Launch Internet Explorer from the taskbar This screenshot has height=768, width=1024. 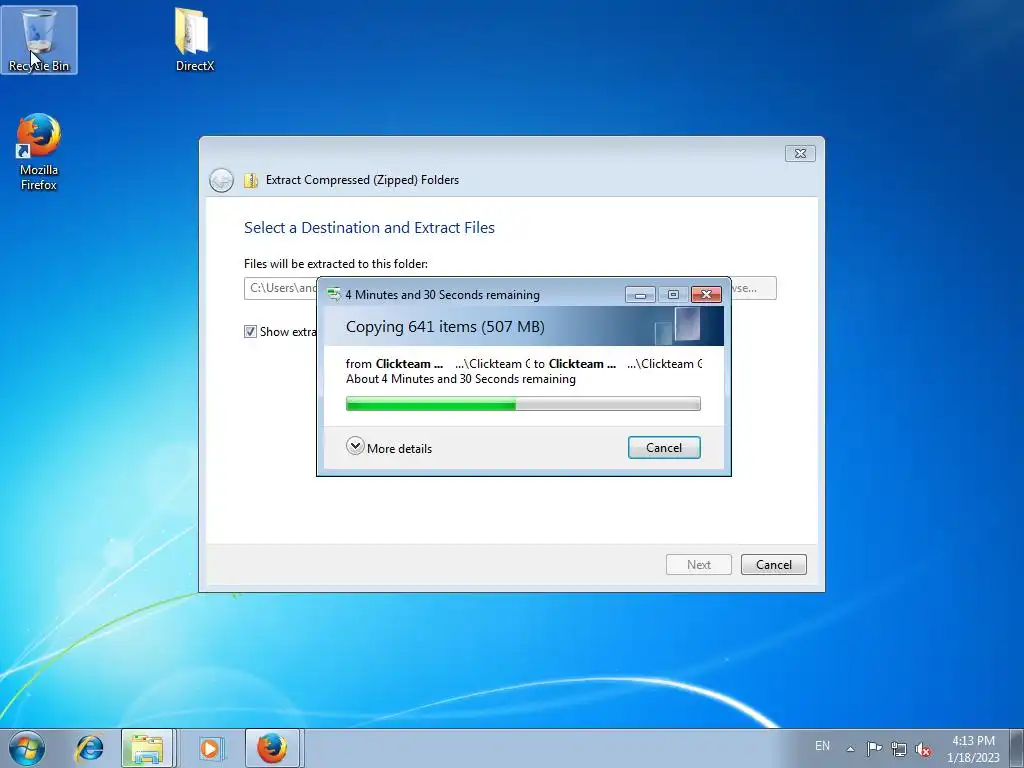pyautogui.click(x=89, y=748)
